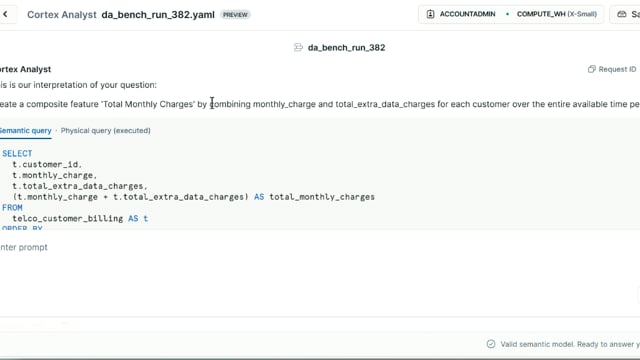
Task: Switch to the Semantic query tab
Action: 25,131
